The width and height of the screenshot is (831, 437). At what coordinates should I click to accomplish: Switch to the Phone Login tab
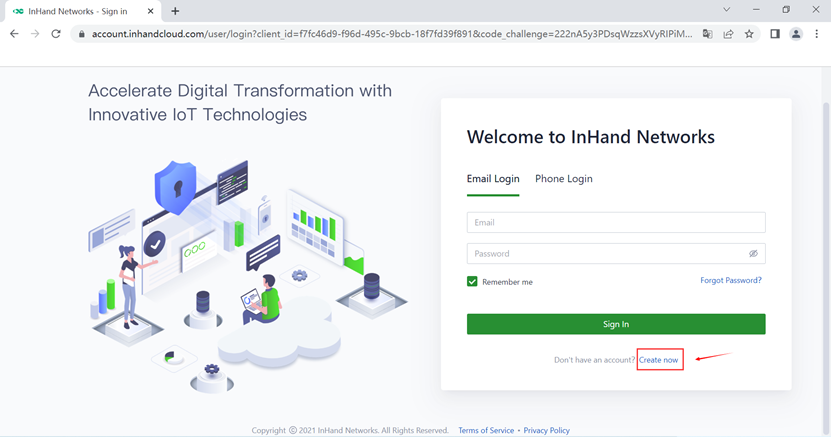tap(564, 179)
